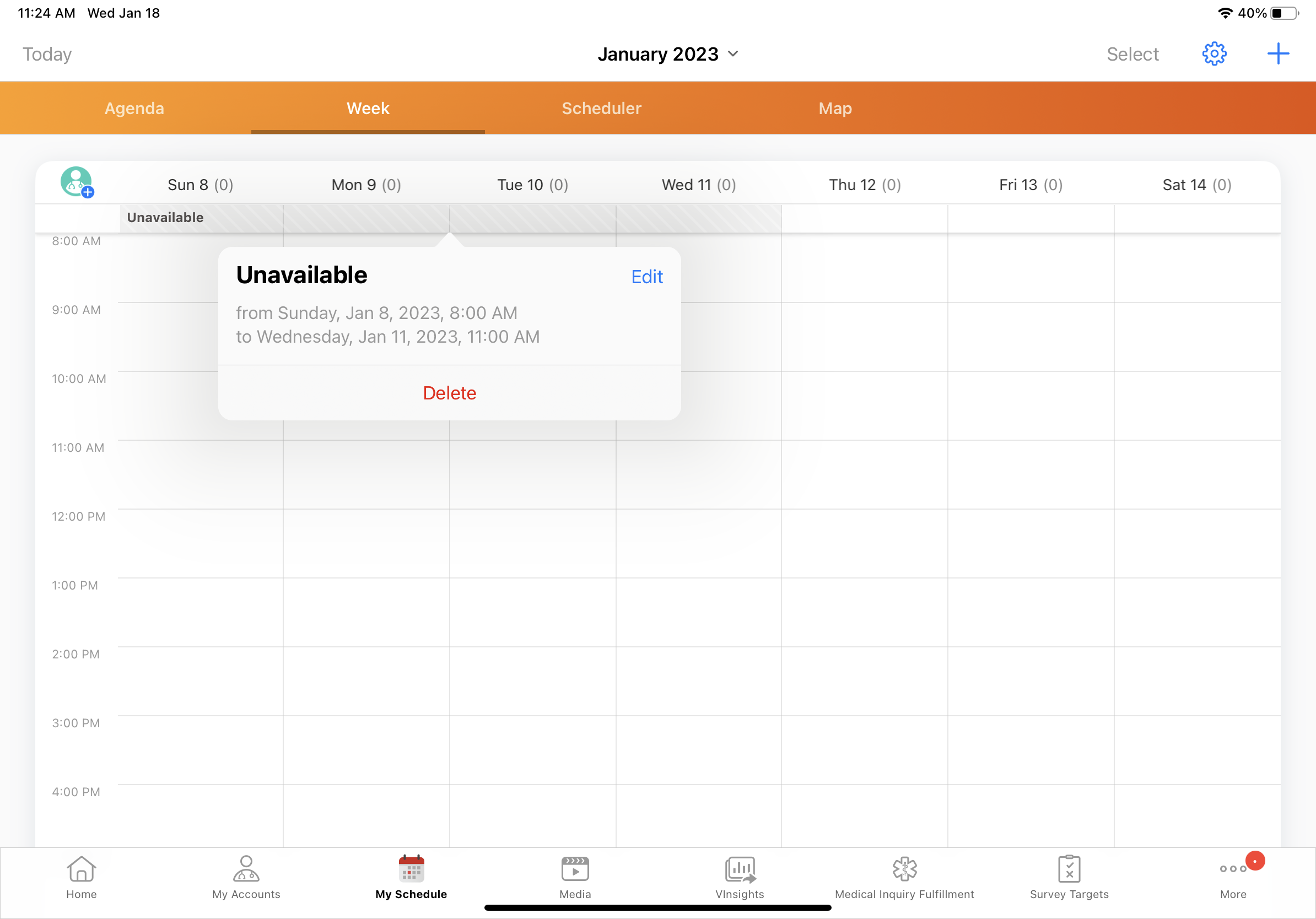1316x919 pixels.
Task: Switch to the Scheduler tab
Action: click(x=601, y=109)
